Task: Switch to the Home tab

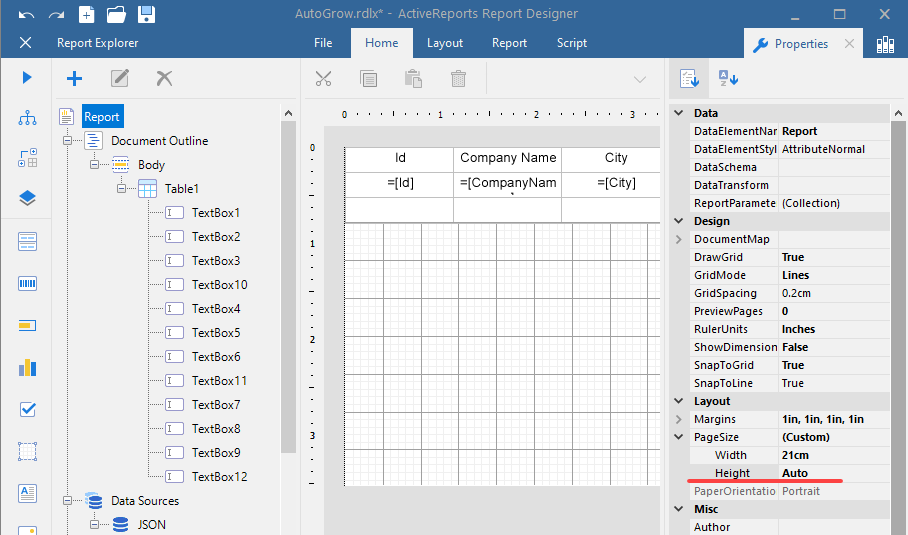Action: point(382,43)
